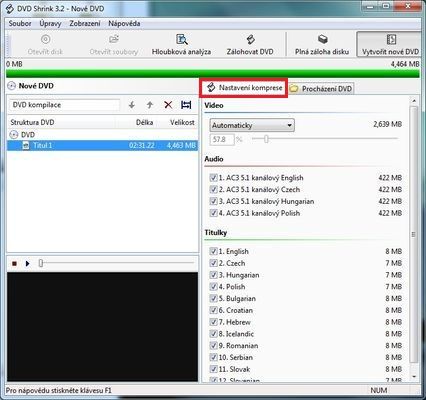The width and height of the screenshot is (426, 400).
Task: Select the Titul 1 row in DVD structure
Action: tap(102, 145)
